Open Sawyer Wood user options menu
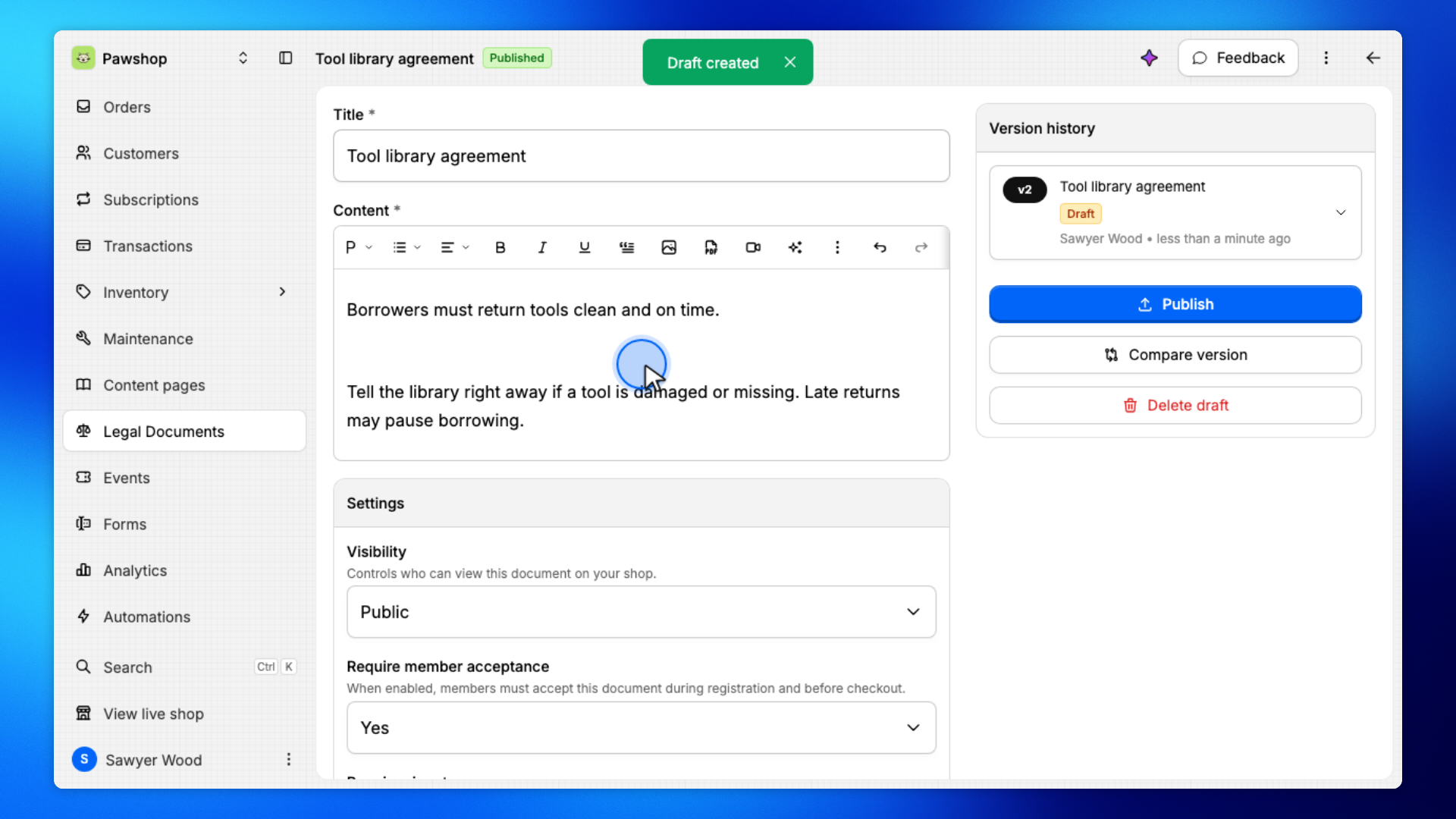 click(288, 760)
